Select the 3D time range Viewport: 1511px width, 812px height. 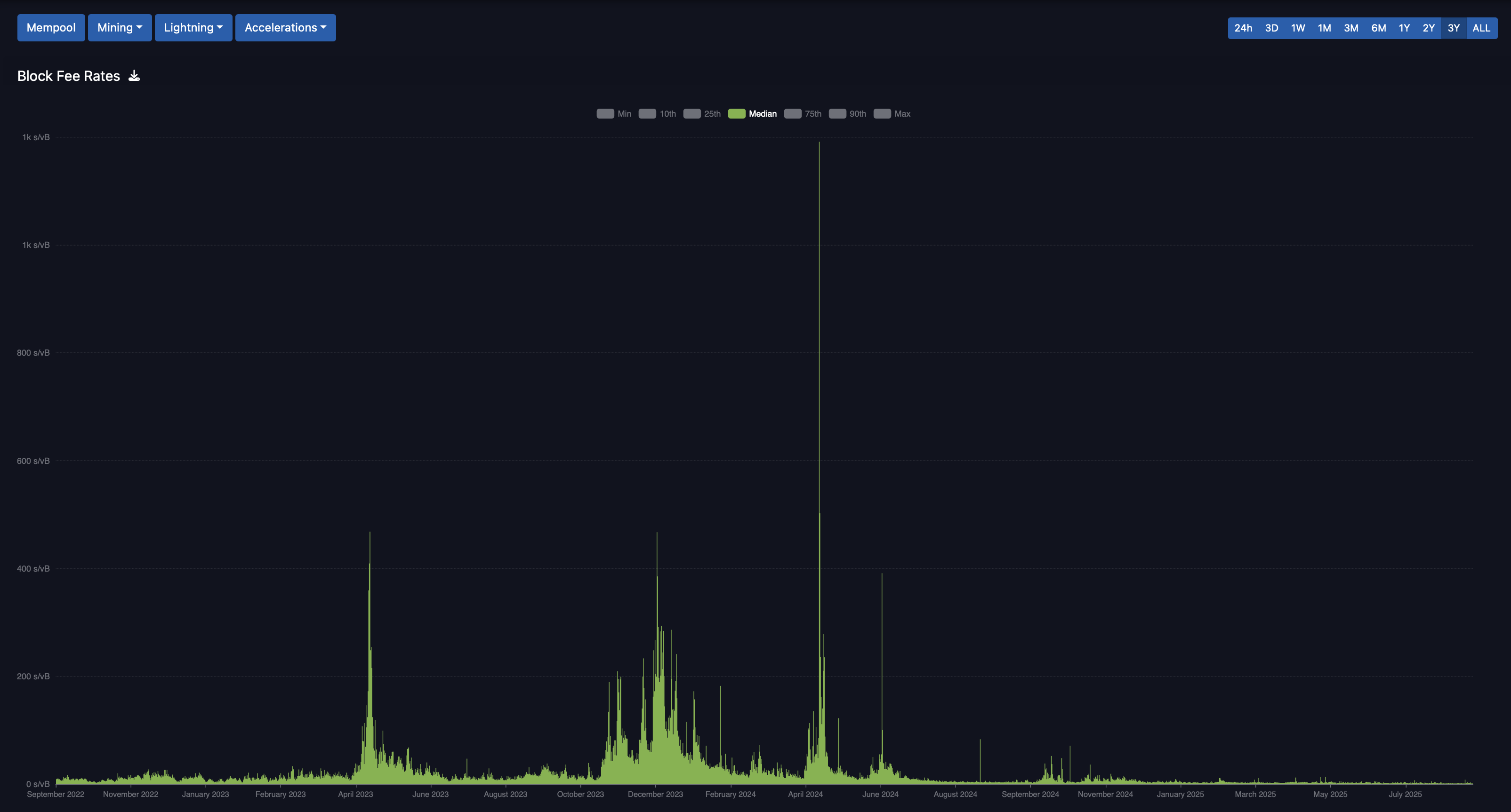(1271, 28)
